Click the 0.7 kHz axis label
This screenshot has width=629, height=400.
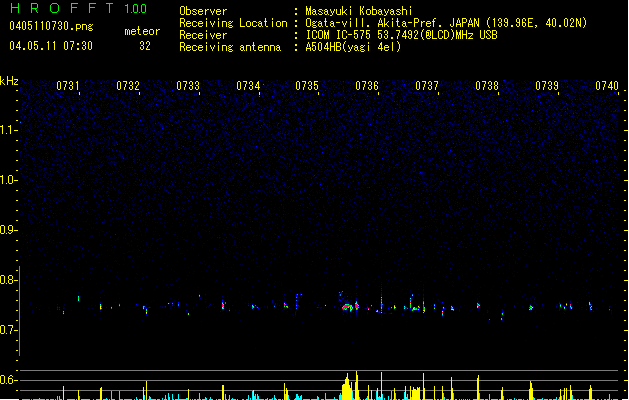click(9, 330)
